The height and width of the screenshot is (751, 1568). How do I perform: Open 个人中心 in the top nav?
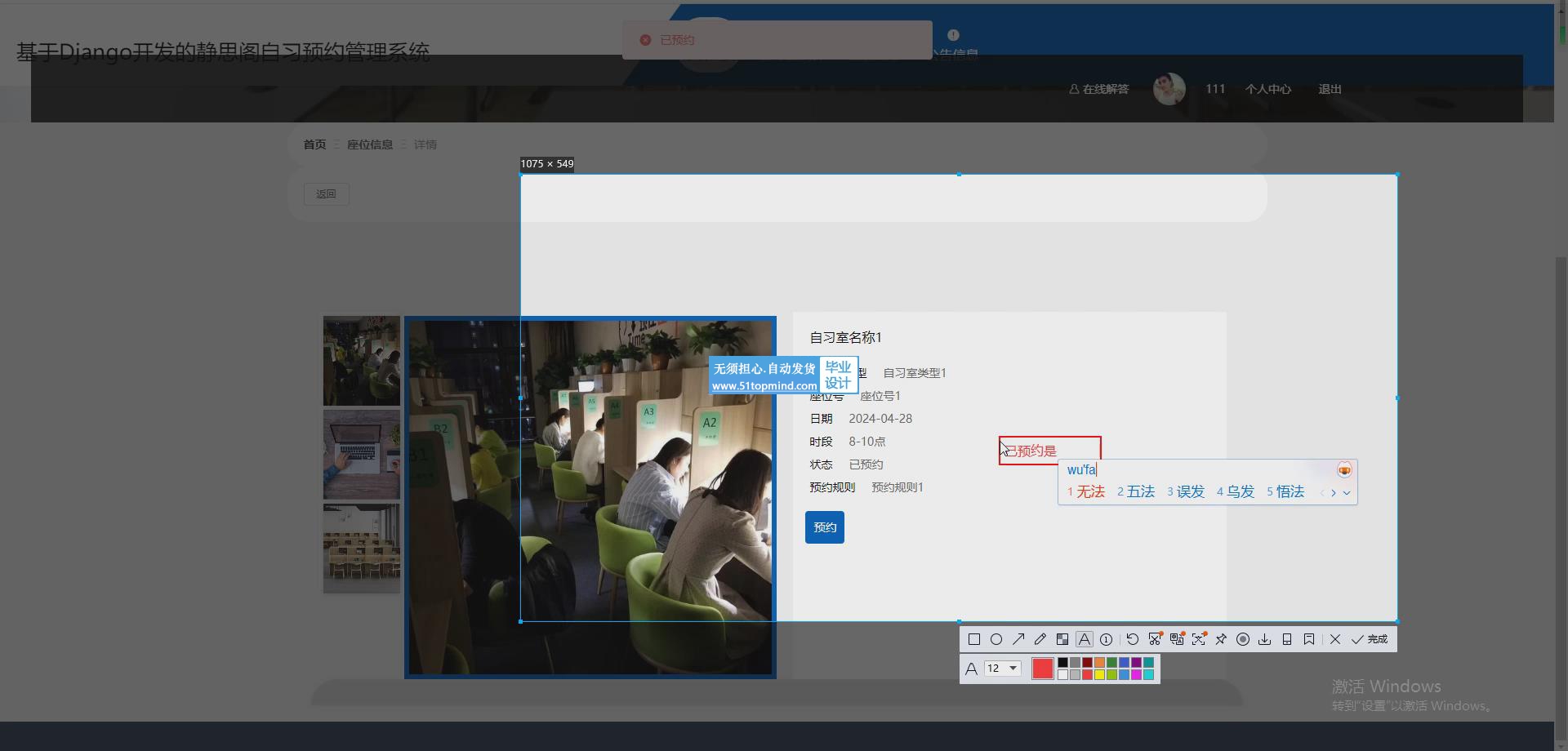1268,89
